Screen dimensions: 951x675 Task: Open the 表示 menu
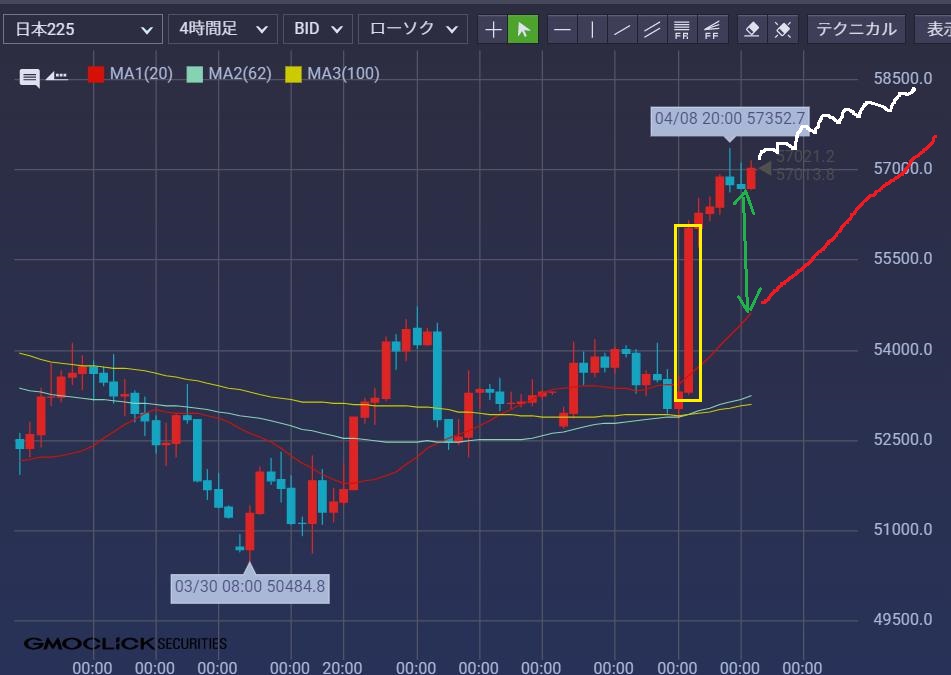tap(935, 29)
